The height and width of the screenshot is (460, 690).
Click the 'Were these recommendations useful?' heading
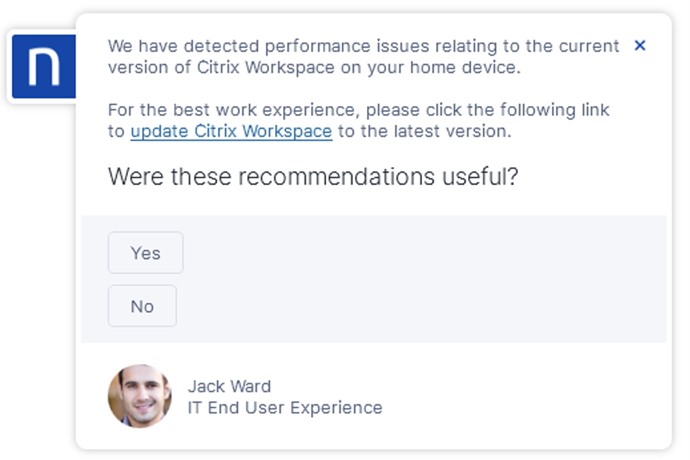tap(313, 177)
